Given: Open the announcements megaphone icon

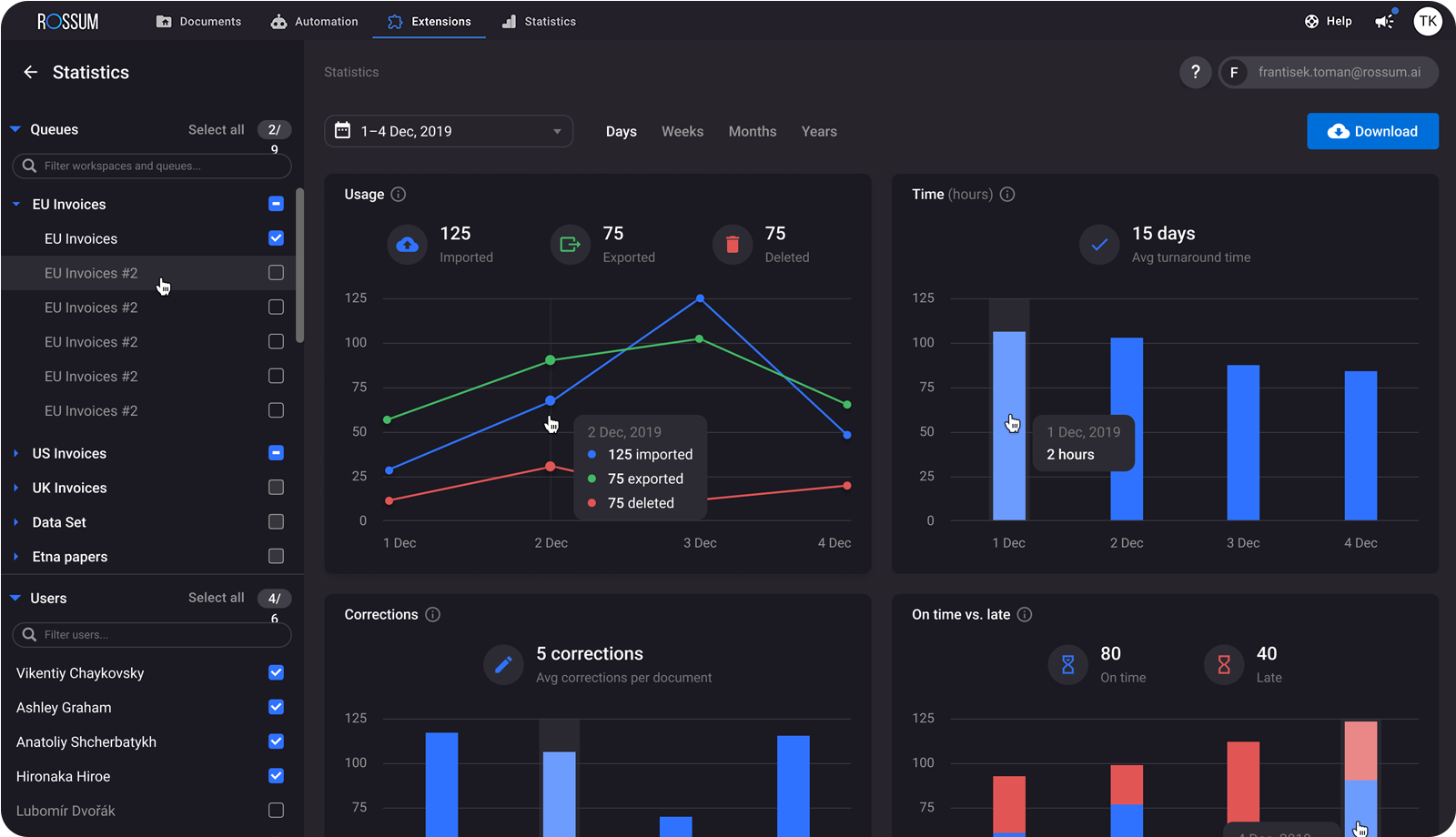Looking at the screenshot, I should point(1384,21).
